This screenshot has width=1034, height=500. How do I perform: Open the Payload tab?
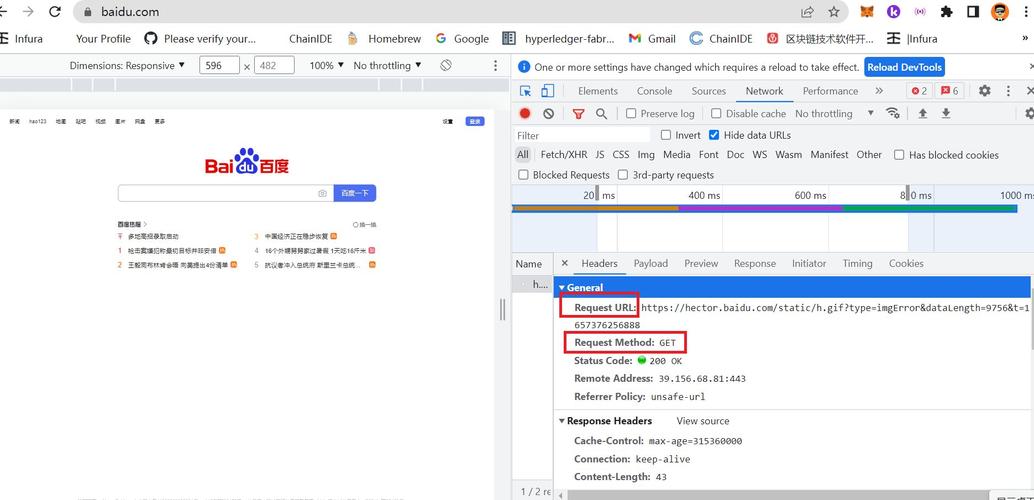point(651,263)
